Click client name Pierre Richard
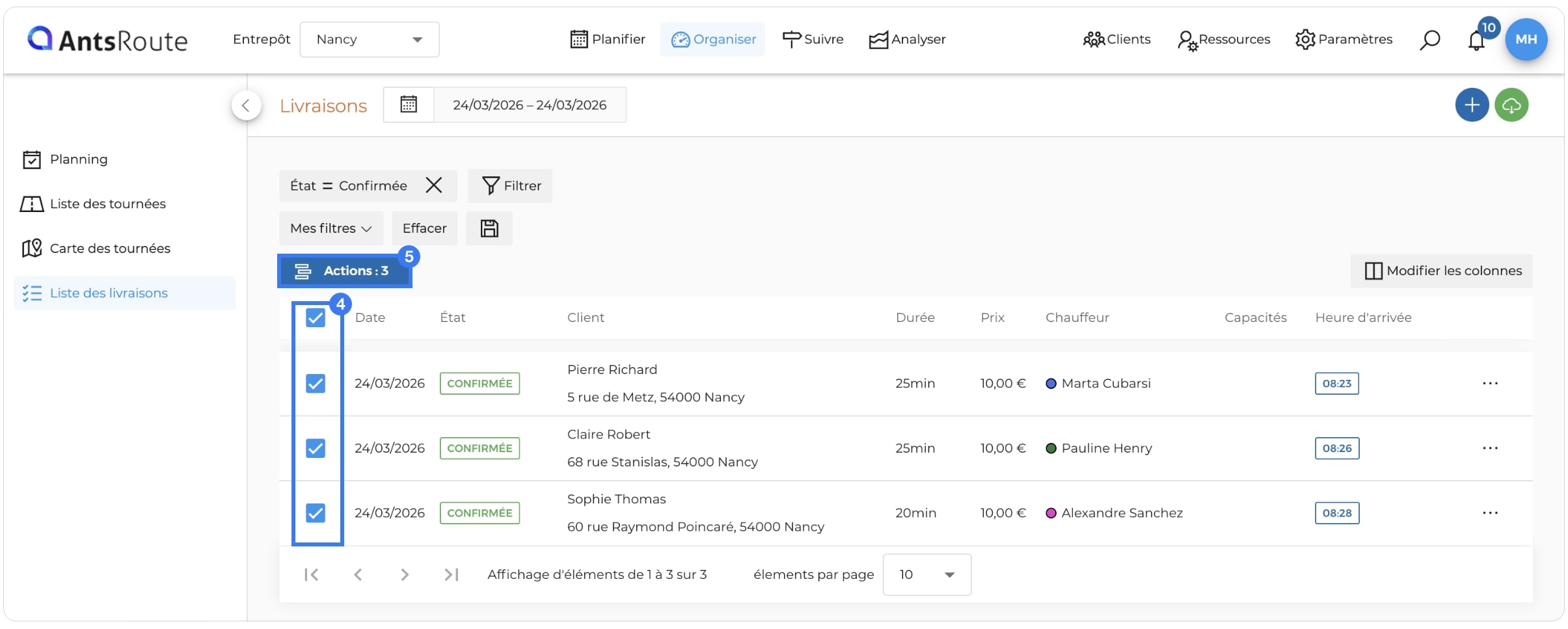This screenshot has width=1568, height=629. tap(612, 370)
